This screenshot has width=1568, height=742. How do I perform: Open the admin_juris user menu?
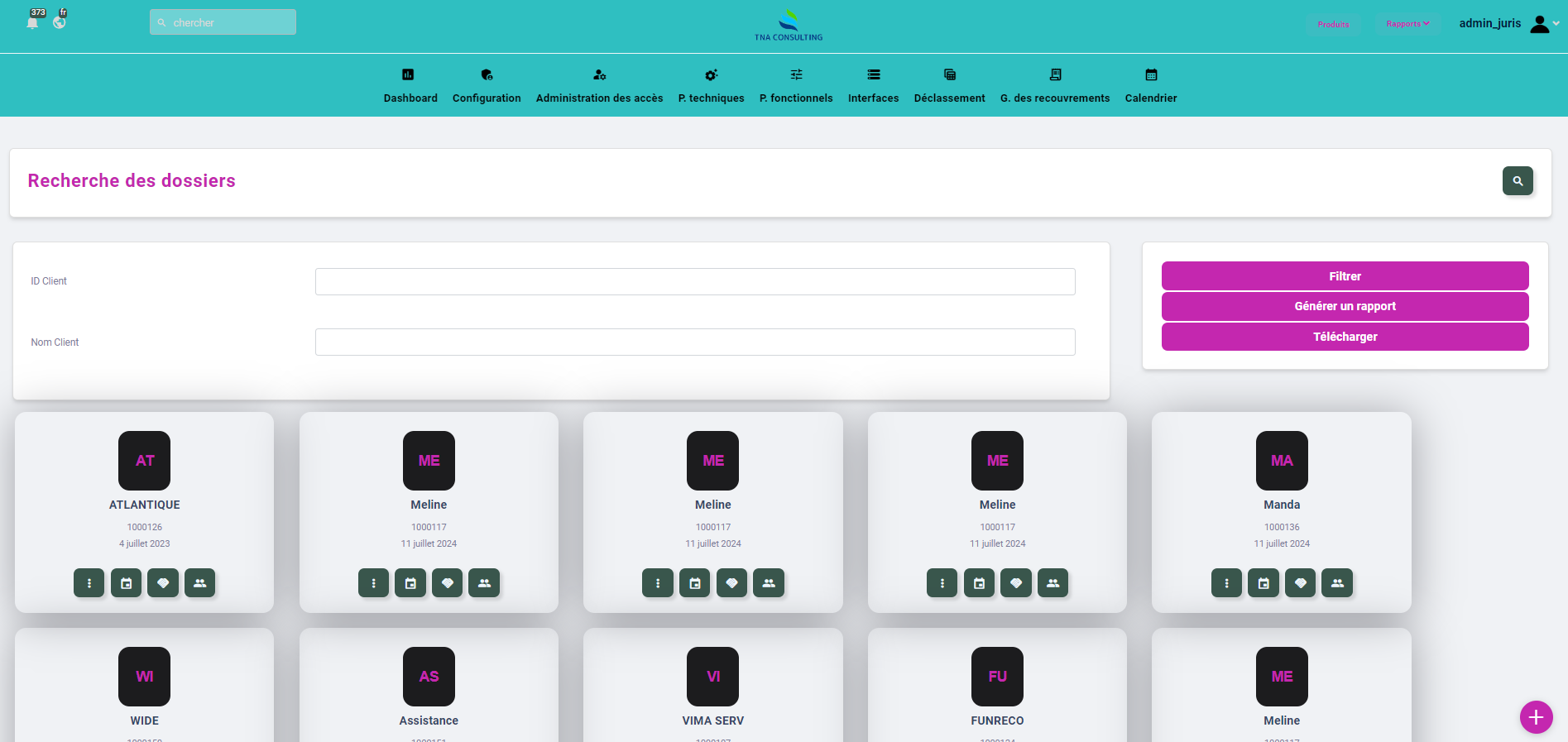[x=1508, y=24]
